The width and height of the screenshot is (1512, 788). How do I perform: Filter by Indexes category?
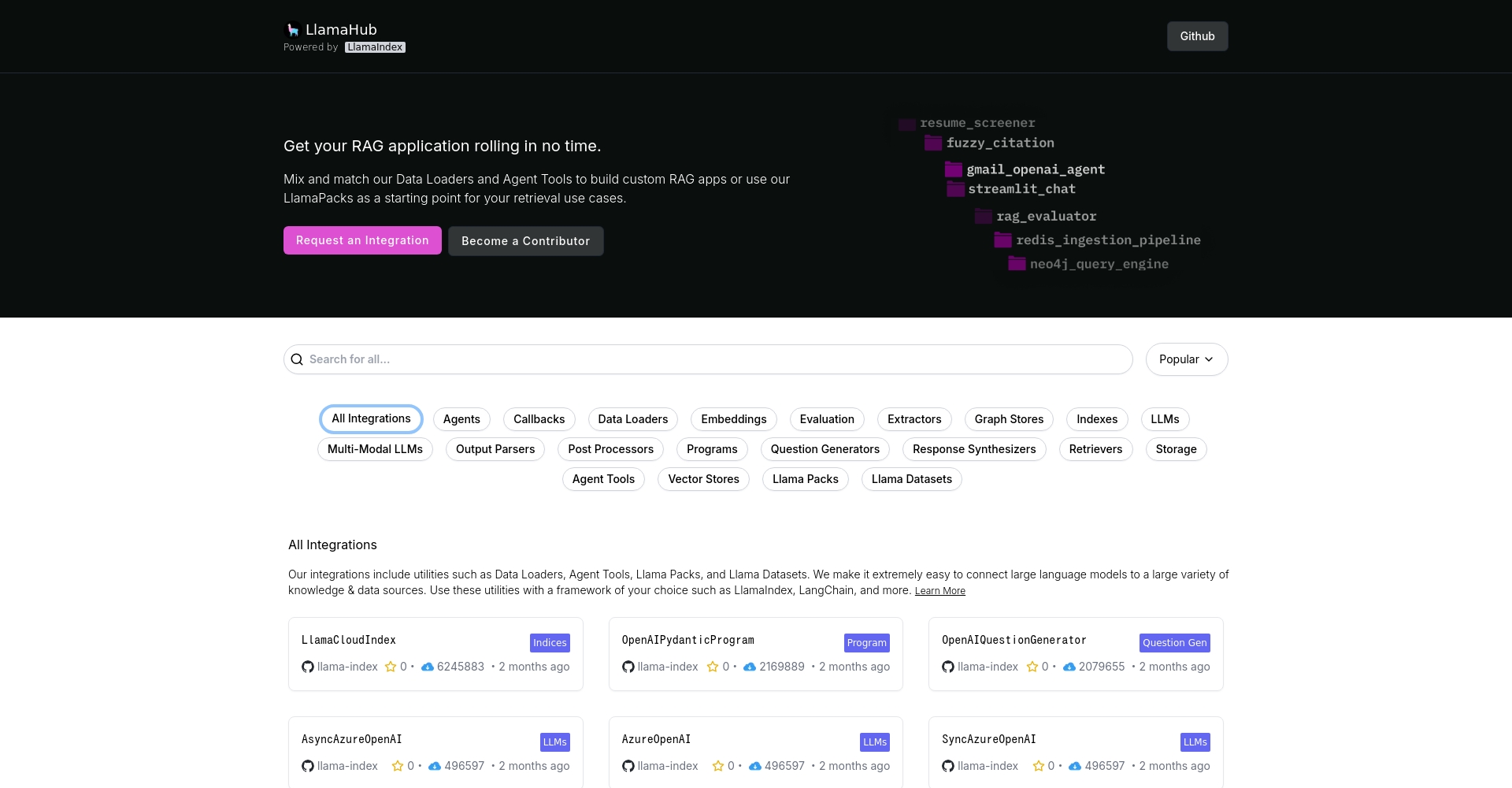click(1097, 419)
